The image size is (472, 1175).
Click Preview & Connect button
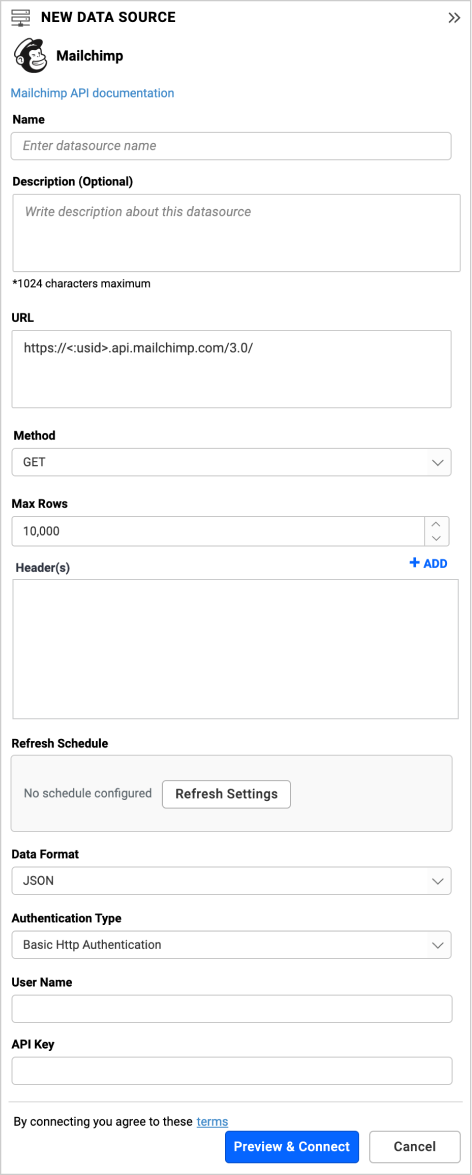click(x=292, y=1147)
